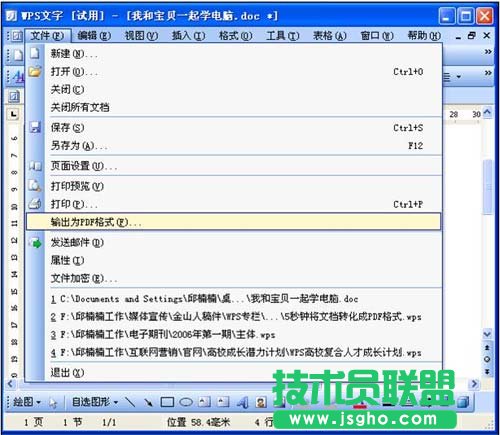This screenshot has height=435, width=500.
Task: Click the mail icon beside 发送邮件
Action: [35, 243]
